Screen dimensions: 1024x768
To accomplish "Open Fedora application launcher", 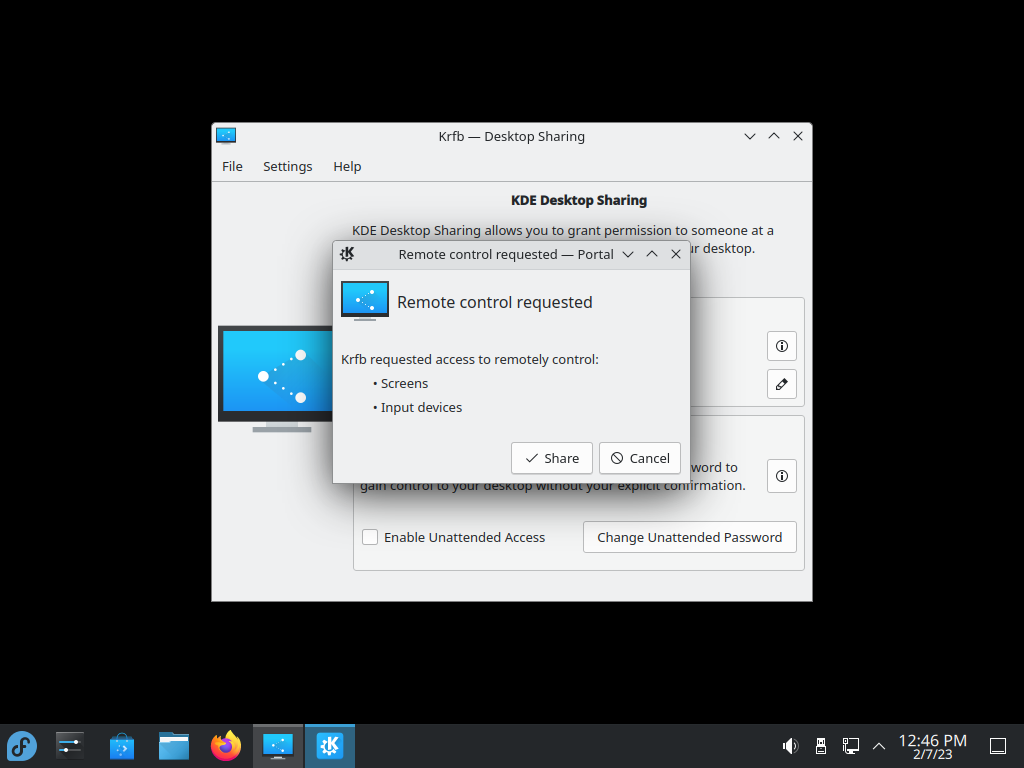I will (x=22, y=746).
